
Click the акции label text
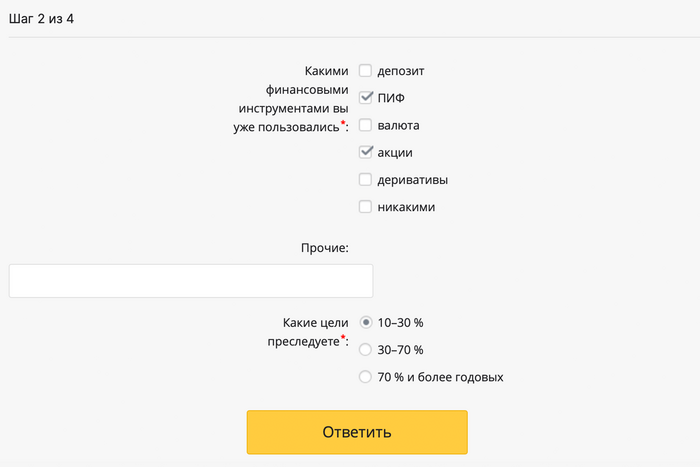point(395,153)
